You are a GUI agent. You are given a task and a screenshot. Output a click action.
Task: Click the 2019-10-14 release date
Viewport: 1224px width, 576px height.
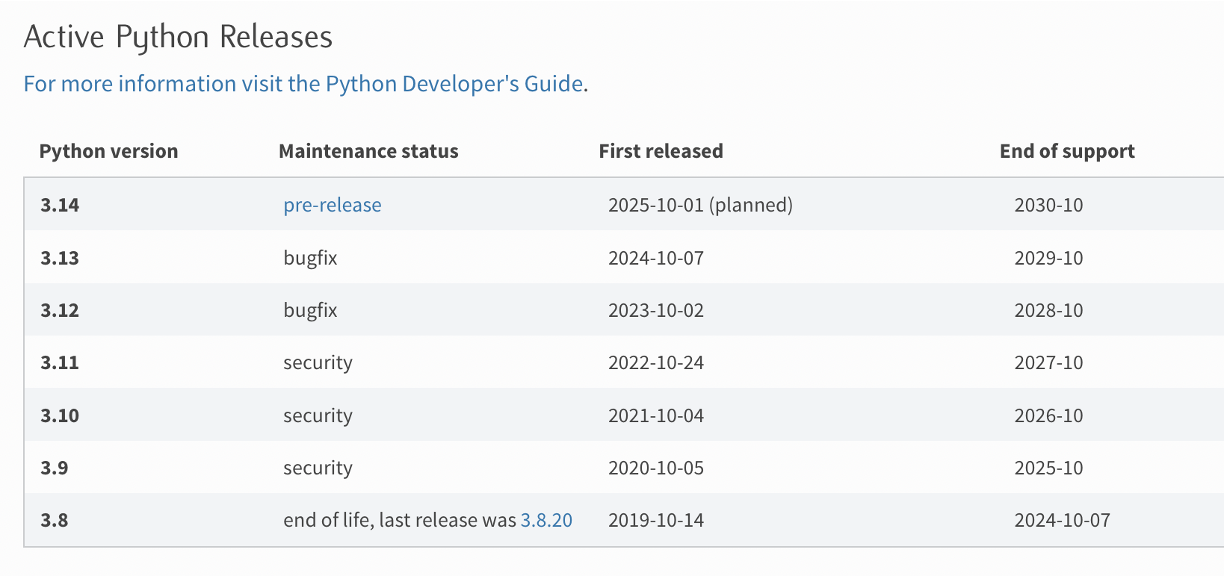coord(656,521)
